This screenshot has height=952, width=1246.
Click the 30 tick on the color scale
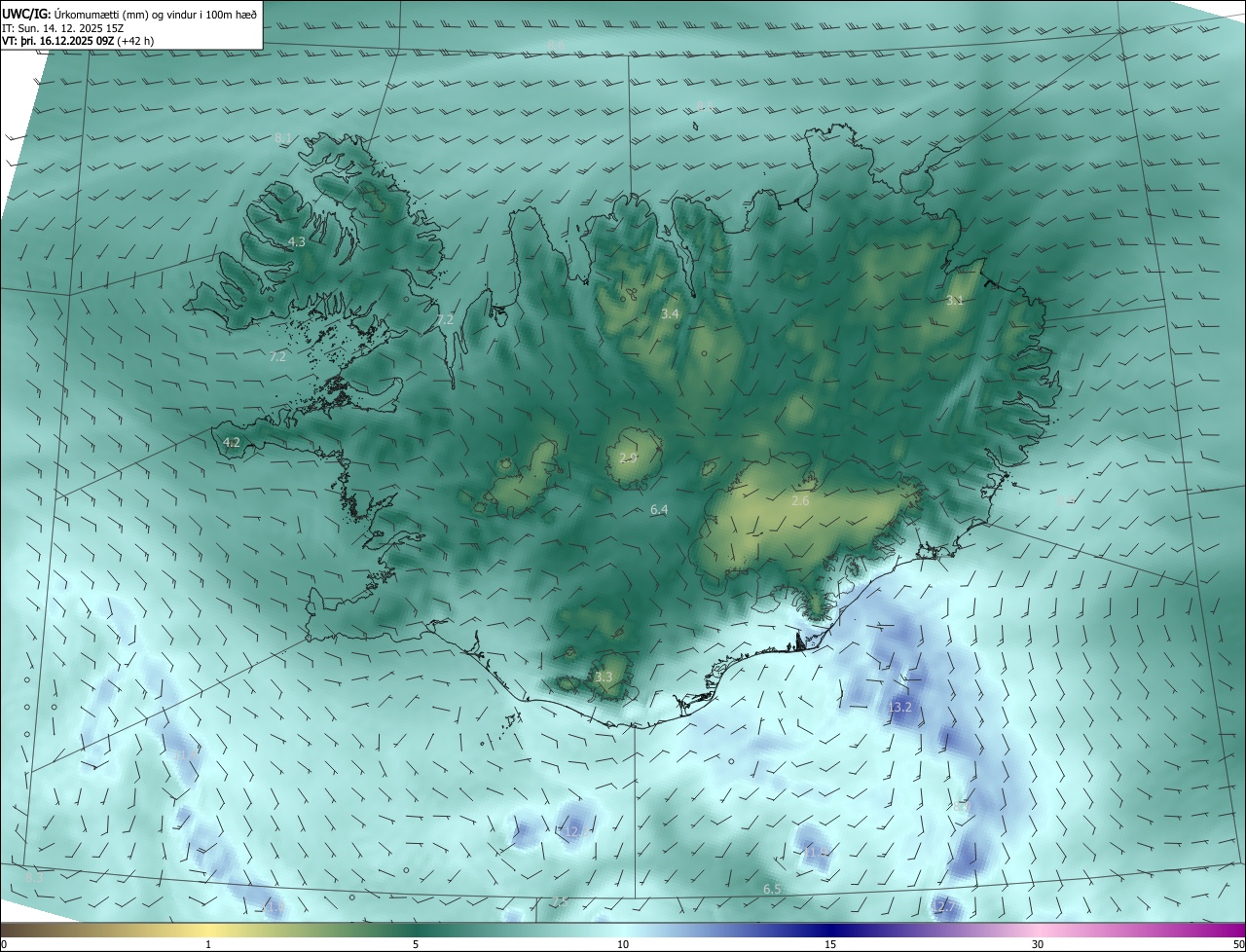pos(1038,944)
